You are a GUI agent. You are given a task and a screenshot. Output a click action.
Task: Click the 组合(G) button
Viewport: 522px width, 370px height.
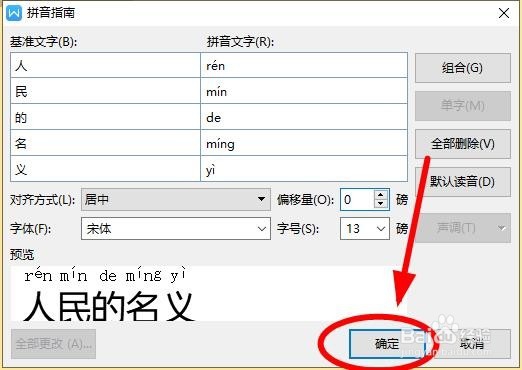tap(463, 68)
